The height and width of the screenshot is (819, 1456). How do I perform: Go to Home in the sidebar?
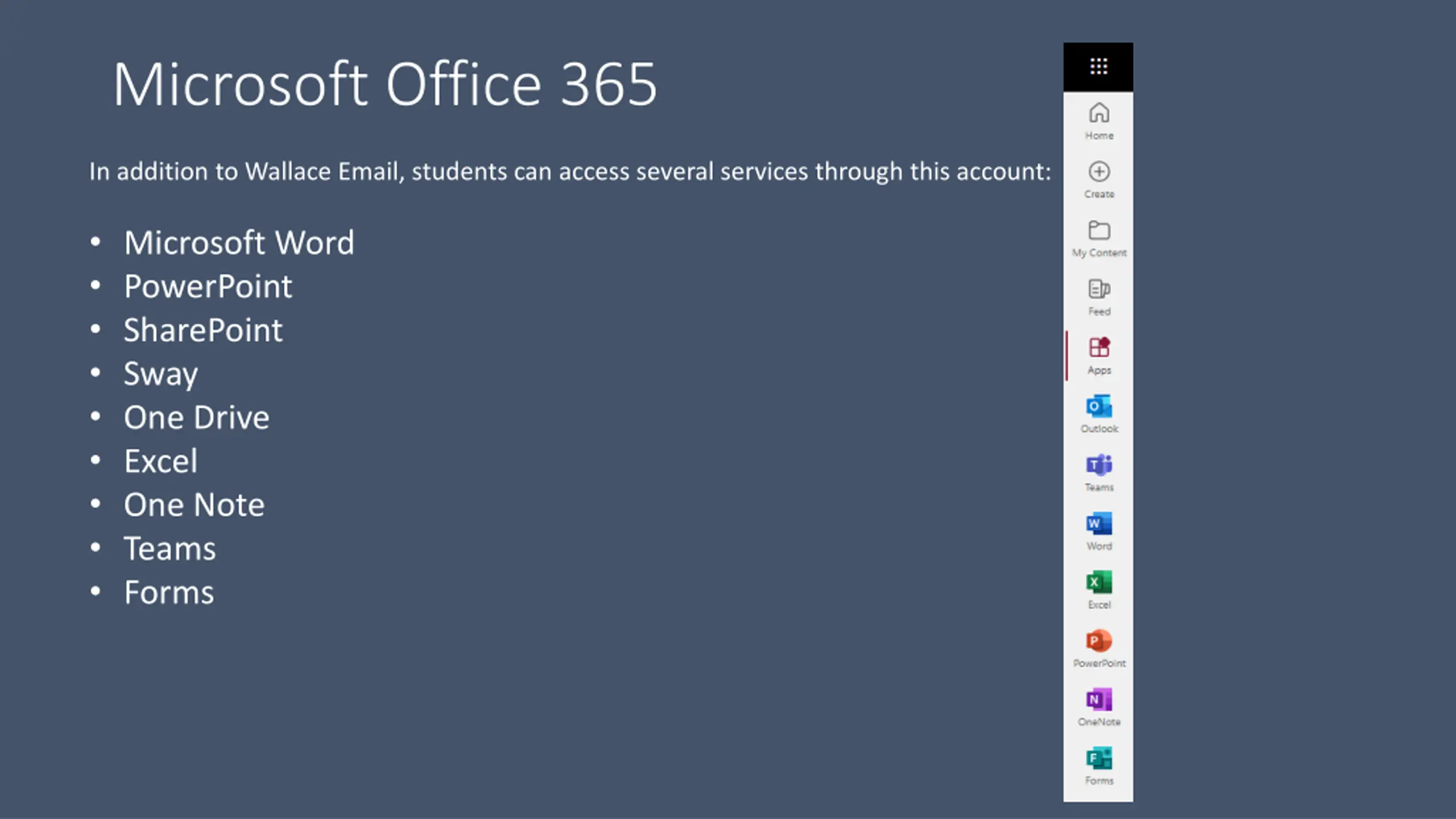pyautogui.click(x=1099, y=121)
